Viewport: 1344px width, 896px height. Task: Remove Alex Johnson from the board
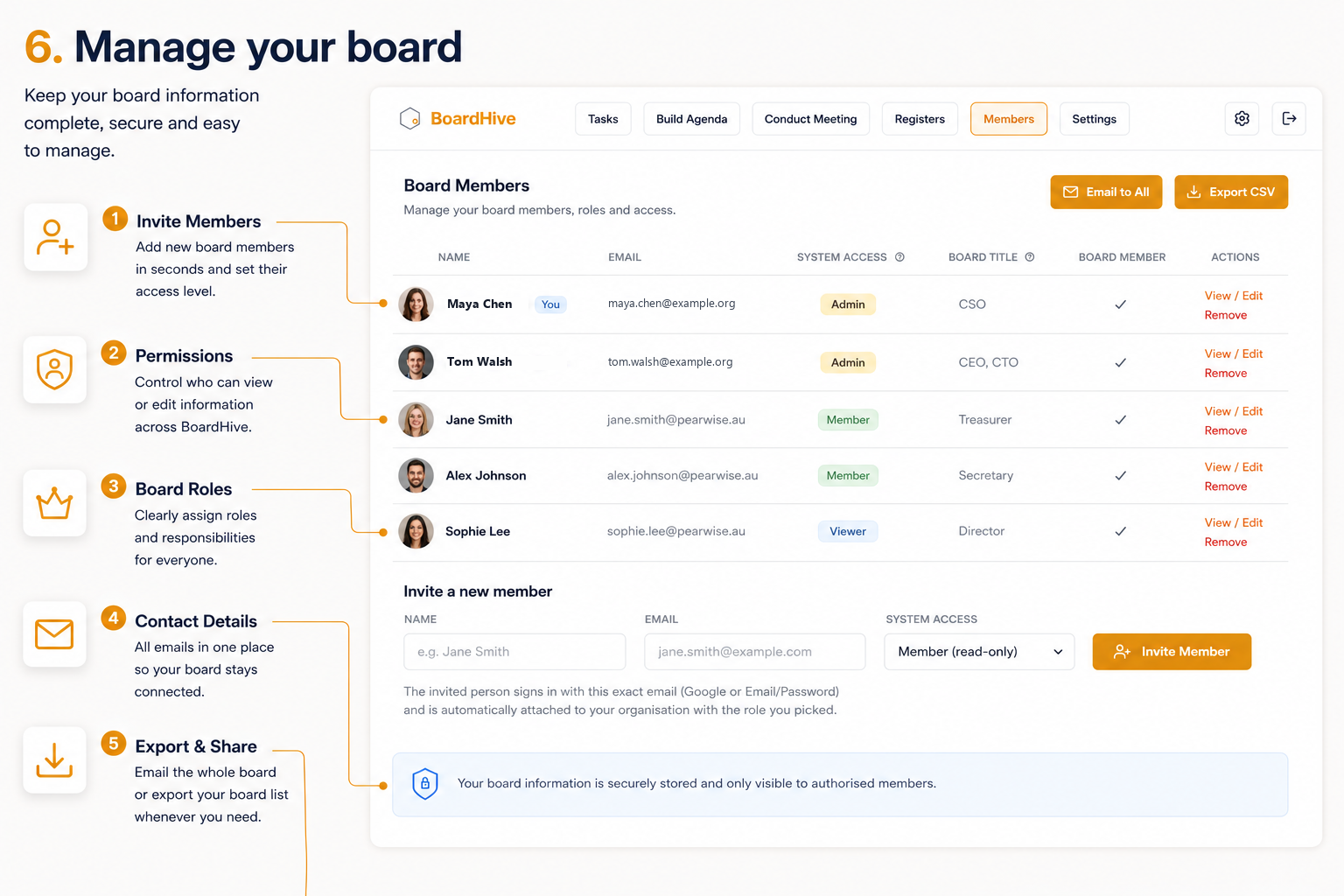coord(1225,486)
